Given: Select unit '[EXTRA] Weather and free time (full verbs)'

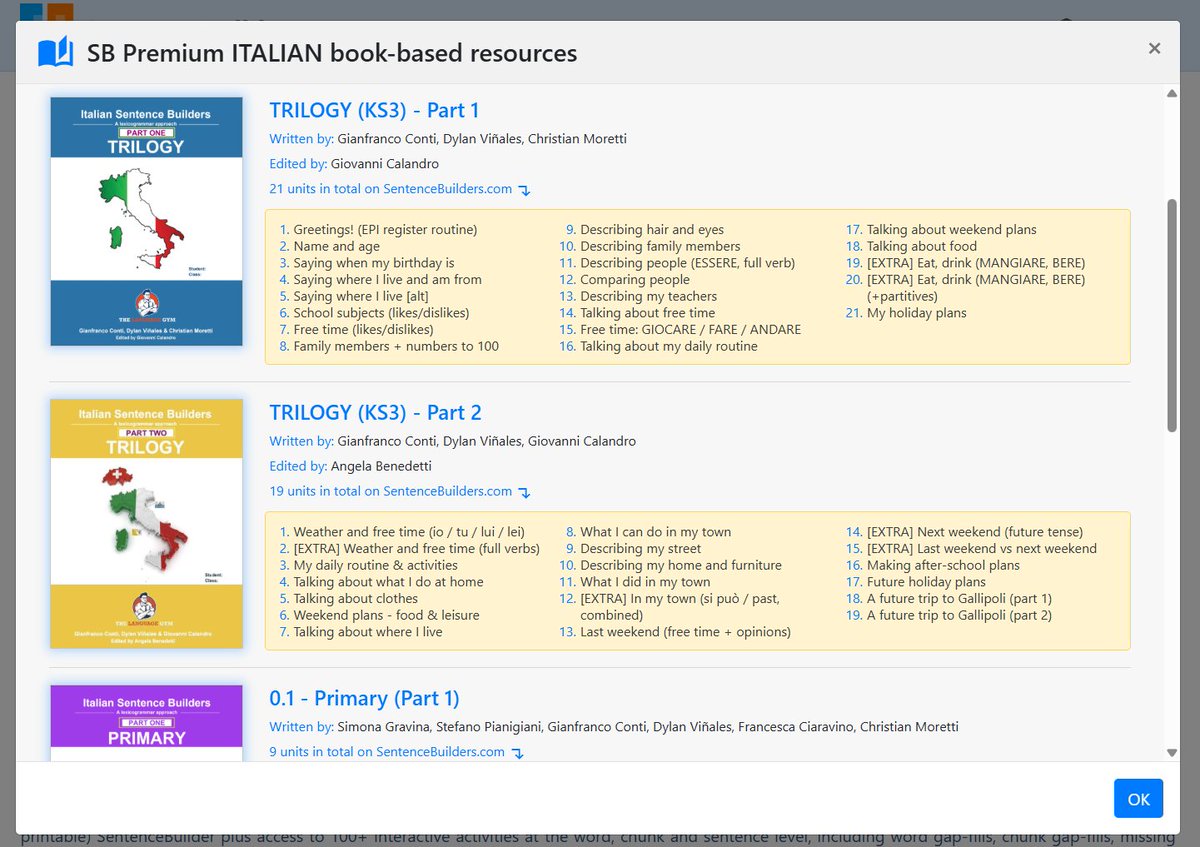Looking at the screenshot, I should 416,548.
